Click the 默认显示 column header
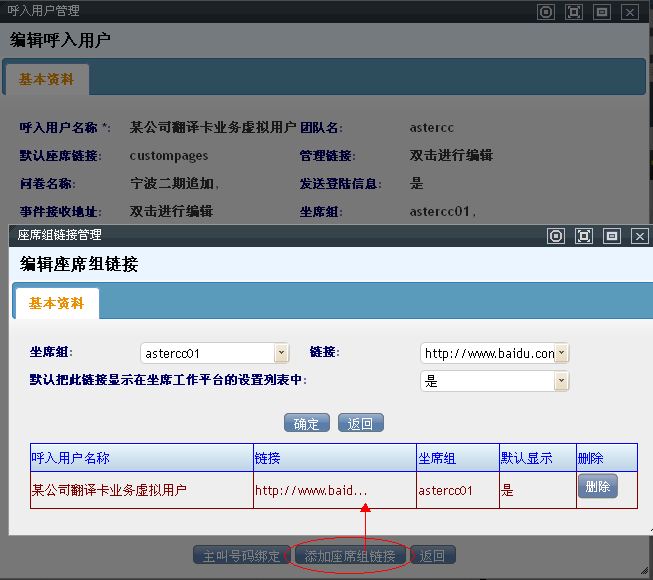 pos(527,458)
